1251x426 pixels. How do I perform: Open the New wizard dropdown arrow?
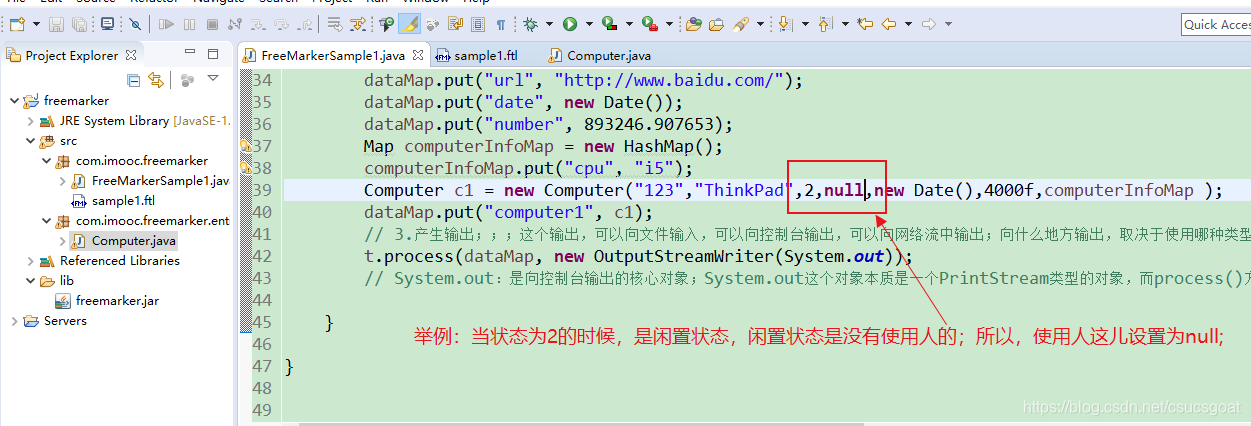click(36, 24)
